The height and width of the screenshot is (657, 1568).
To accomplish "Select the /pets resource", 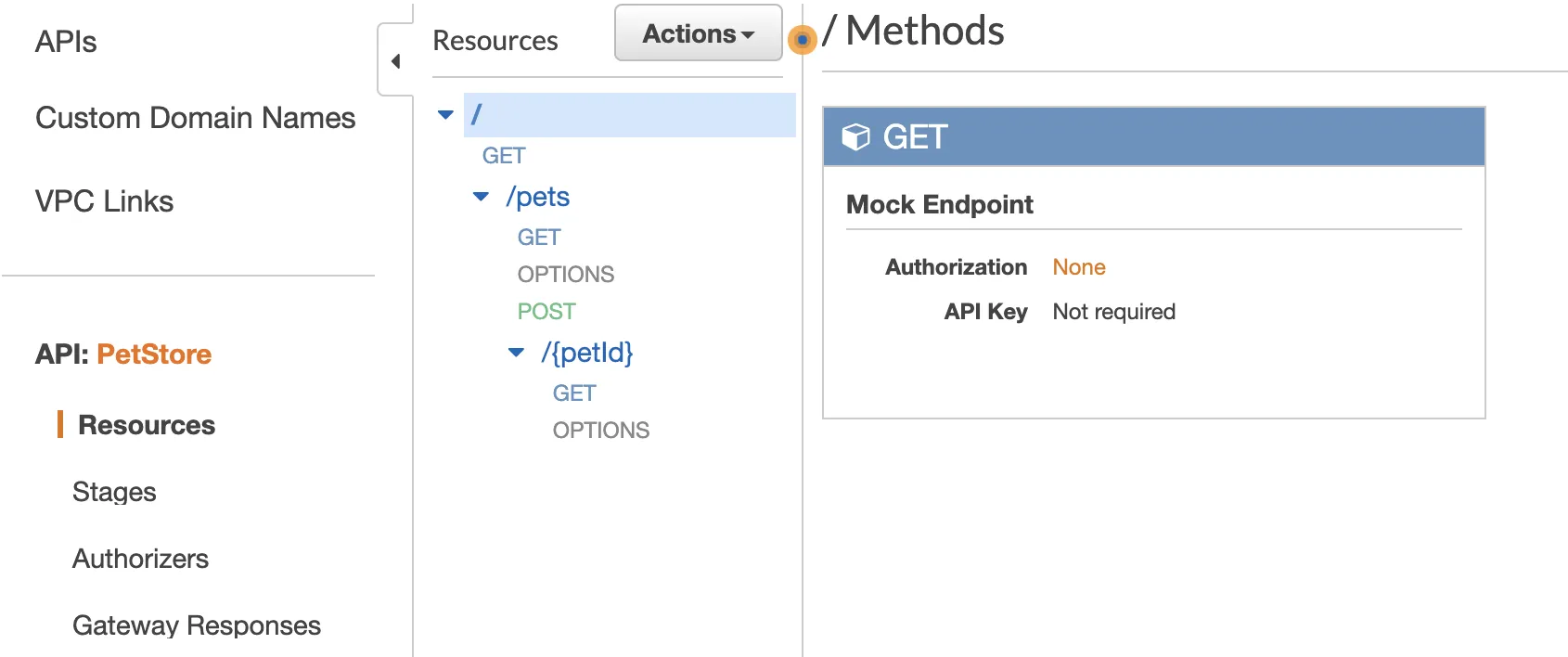I will click(x=537, y=197).
